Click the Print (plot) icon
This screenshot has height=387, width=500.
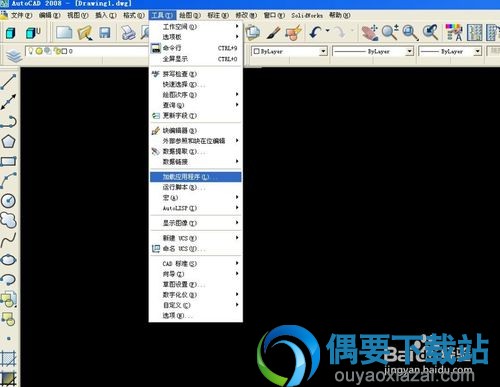pyautogui.click(x=128, y=33)
